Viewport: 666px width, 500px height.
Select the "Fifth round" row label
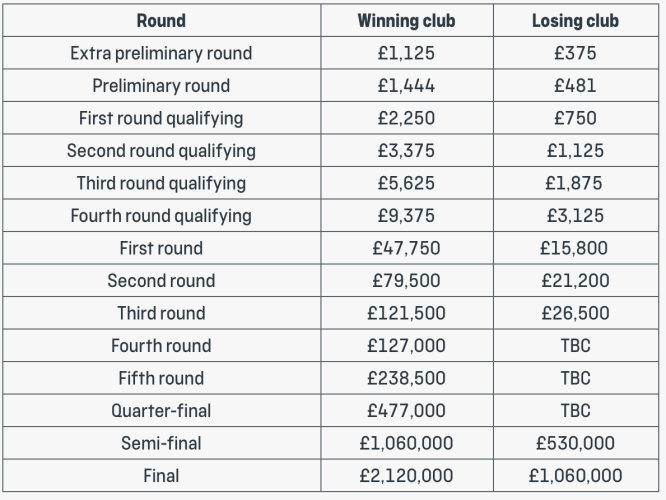point(161,378)
